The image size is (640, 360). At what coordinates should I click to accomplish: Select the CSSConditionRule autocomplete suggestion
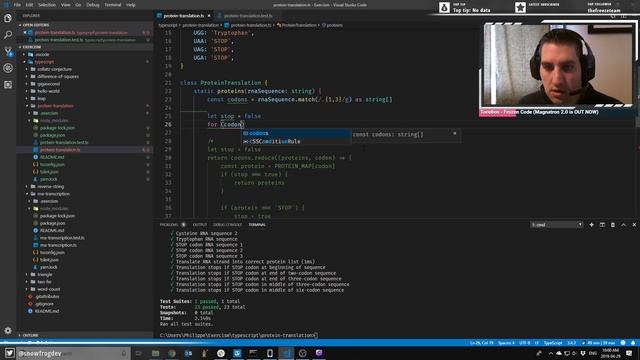pyautogui.click(x=296, y=142)
